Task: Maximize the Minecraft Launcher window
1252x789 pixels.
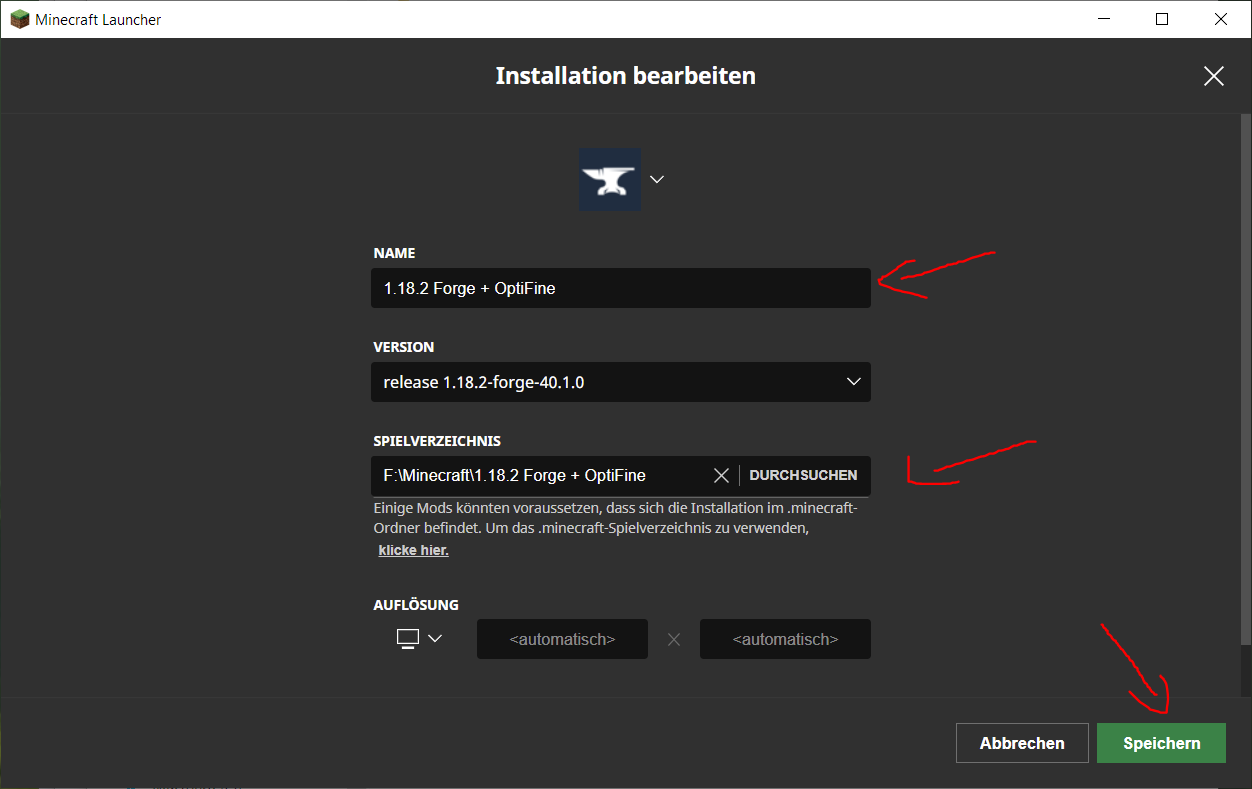Action: 1162,19
